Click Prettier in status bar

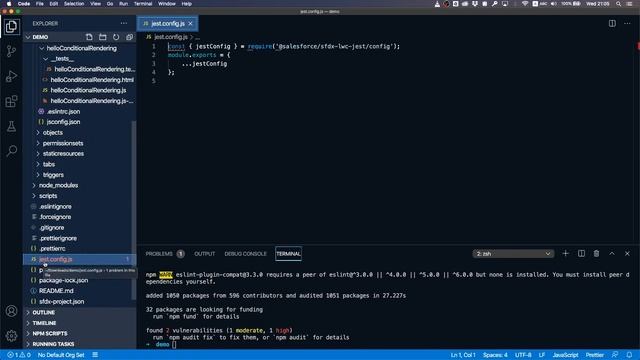click(595, 355)
